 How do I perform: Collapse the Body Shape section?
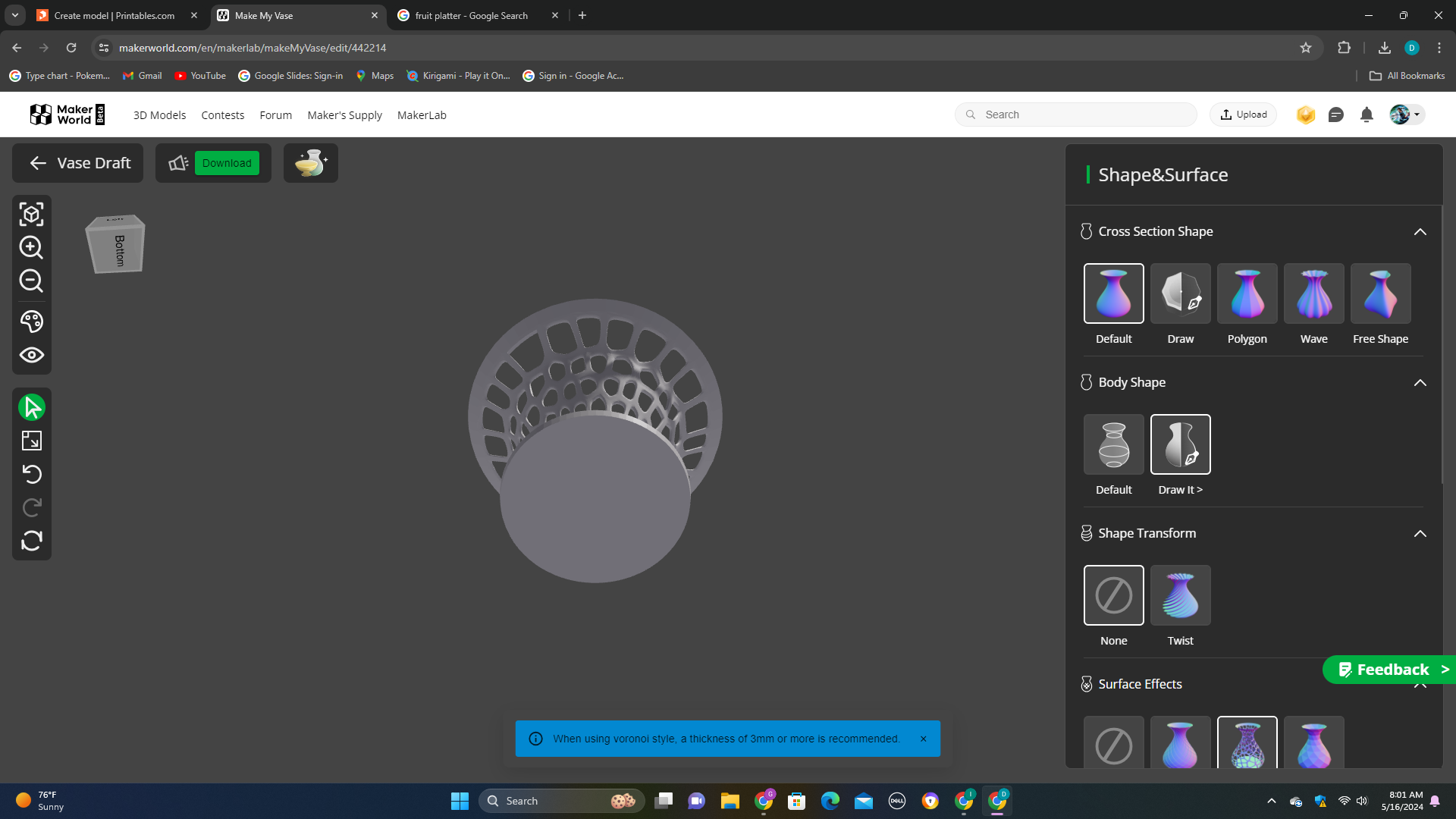(x=1420, y=383)
